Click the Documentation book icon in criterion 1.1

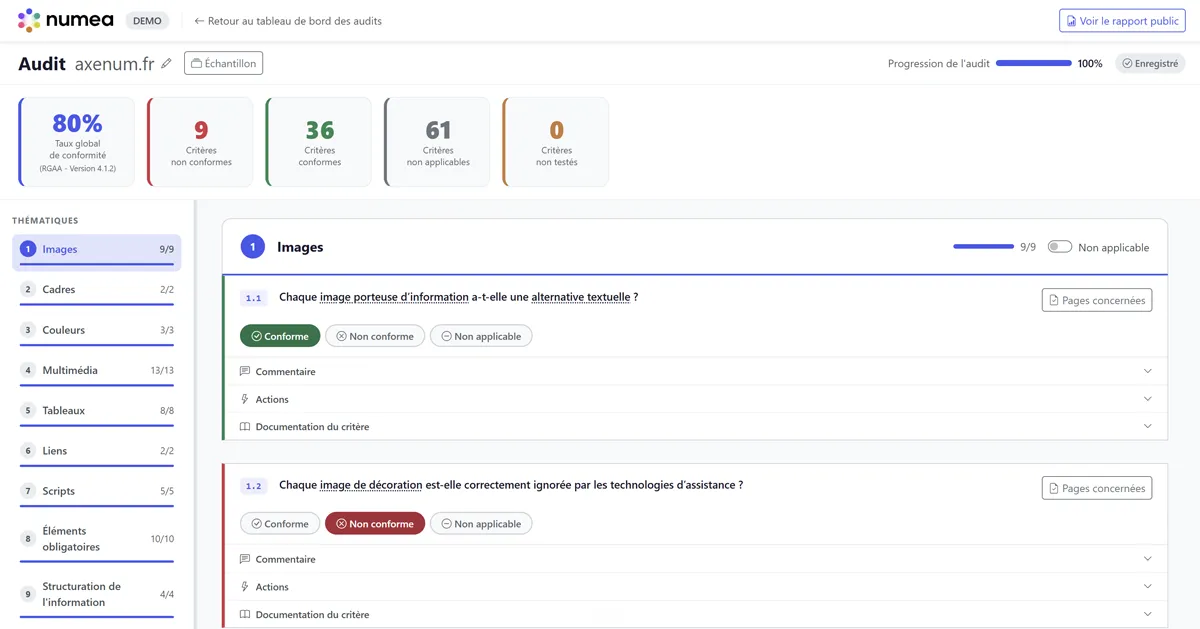point(245,426)
